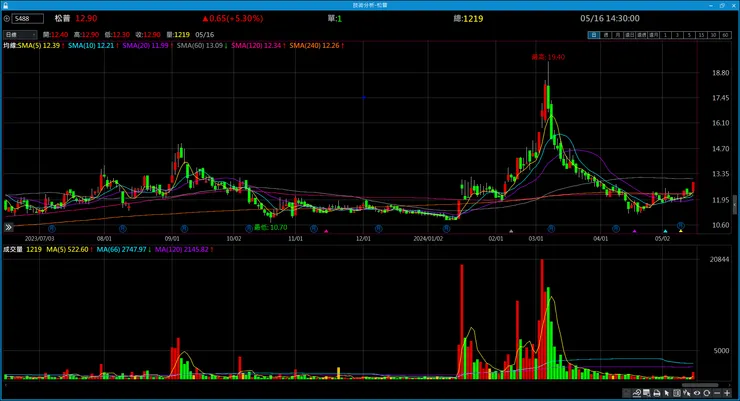Select the 3-minute timeframe button
The image size is (740, 401).
click(x=677, y=35)
